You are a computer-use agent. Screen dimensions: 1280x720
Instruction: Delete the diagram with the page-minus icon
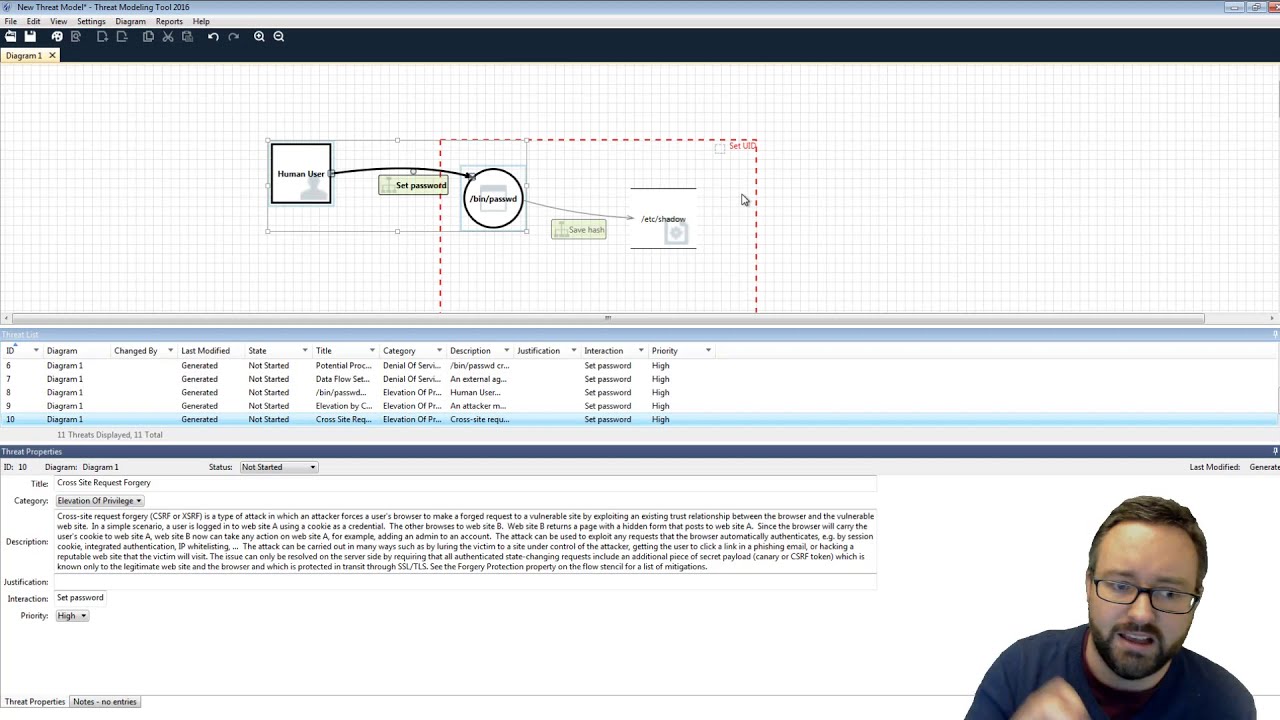pyautogui.click(x=122, y=36)
